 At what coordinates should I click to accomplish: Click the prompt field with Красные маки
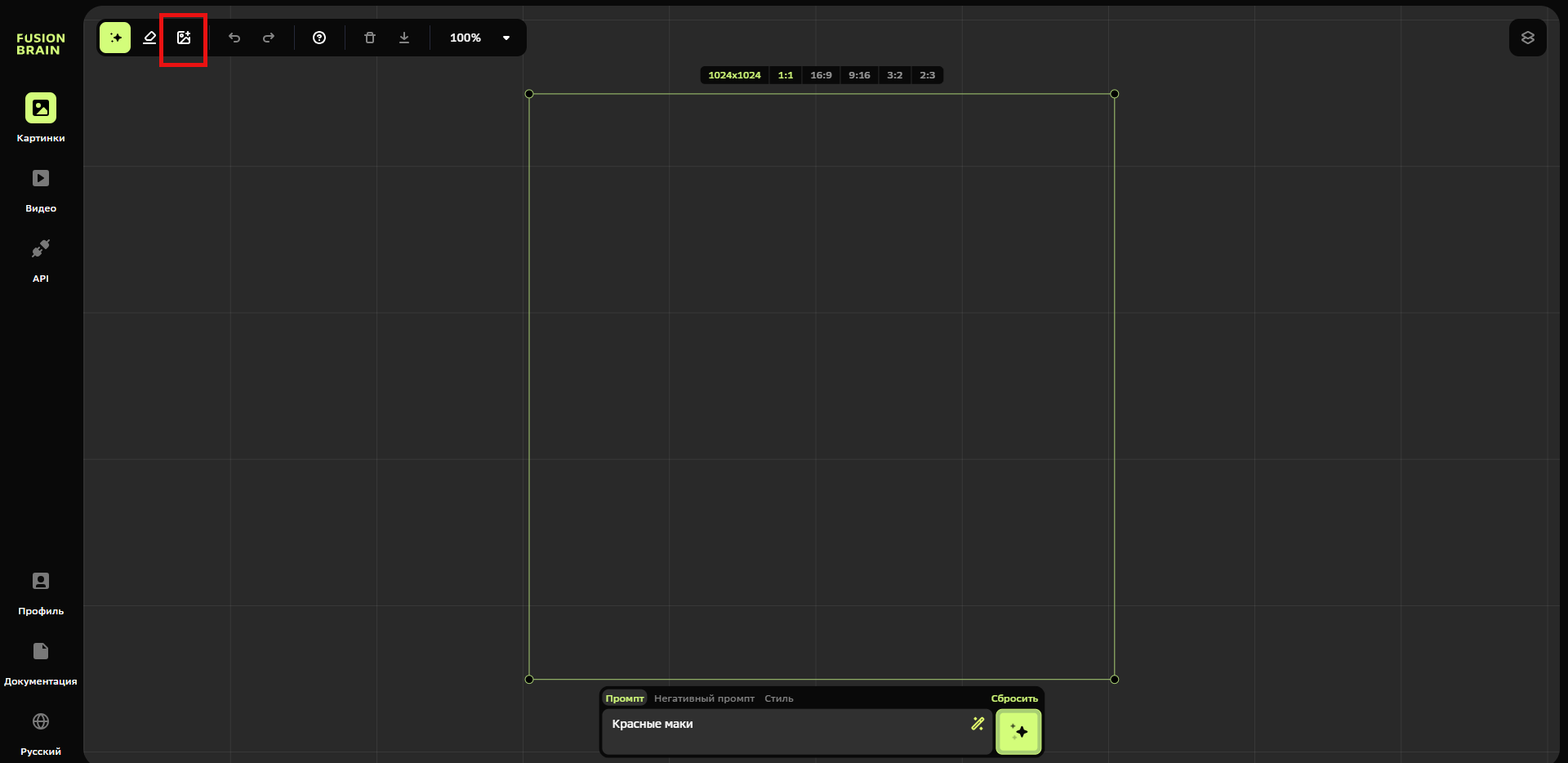tap(784, 730)
